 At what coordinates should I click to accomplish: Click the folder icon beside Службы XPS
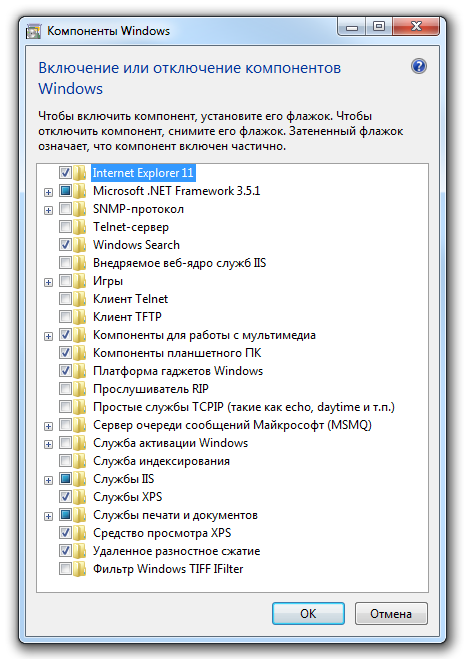click(79, 497)
